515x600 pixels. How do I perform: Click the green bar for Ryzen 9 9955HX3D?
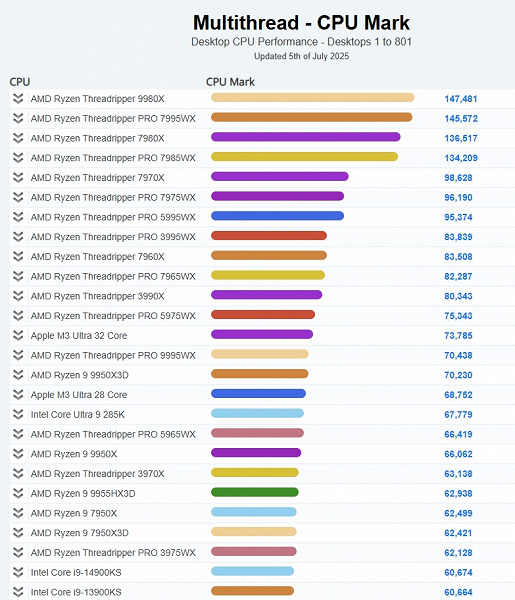click(x=255, y=492)
